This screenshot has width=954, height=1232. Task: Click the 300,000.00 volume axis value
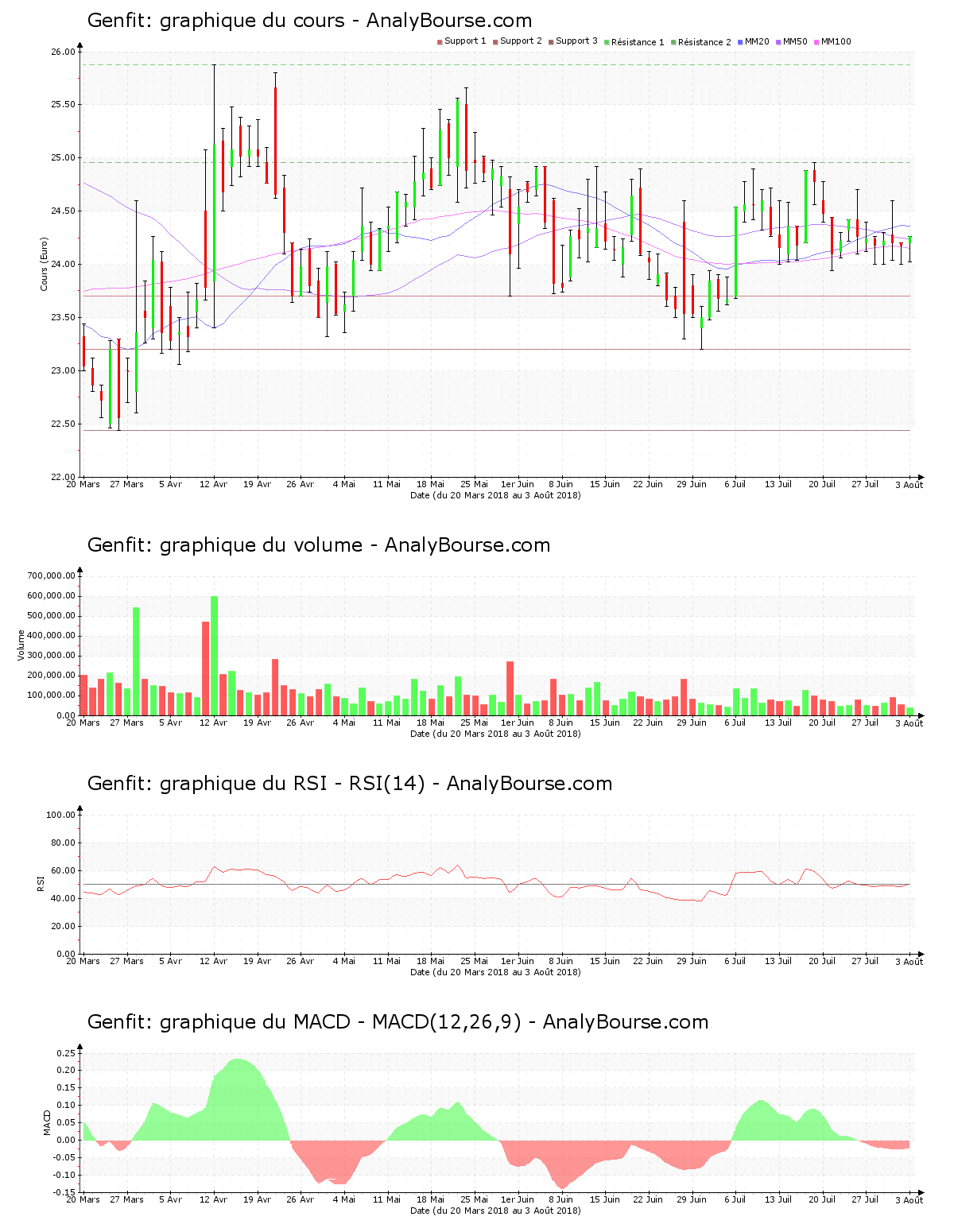(x=52, y=656)
